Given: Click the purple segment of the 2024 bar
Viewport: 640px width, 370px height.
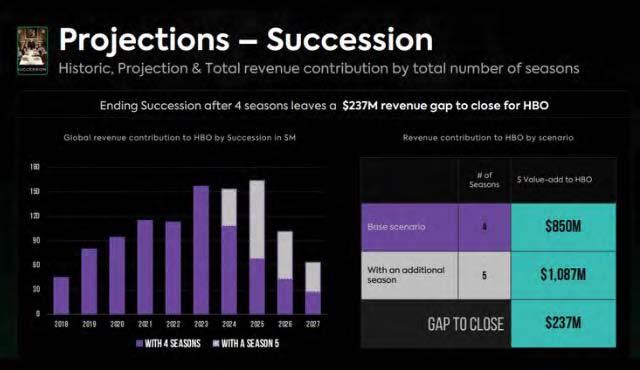Looking at the screenshot, I should (229, 270).
